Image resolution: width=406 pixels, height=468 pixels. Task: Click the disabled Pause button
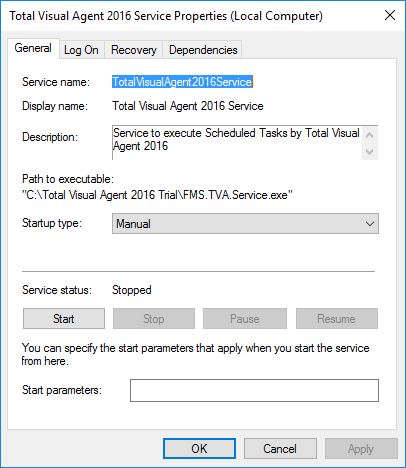[245, 319]
